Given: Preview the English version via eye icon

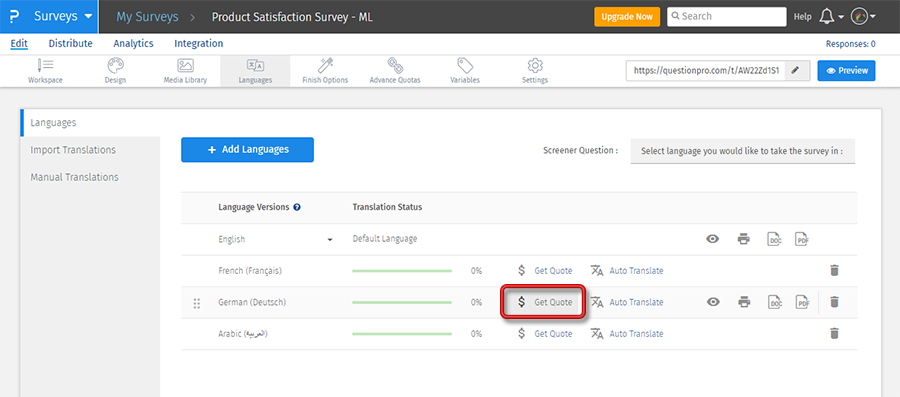Looking at the screenshot, I should (713, 239).
